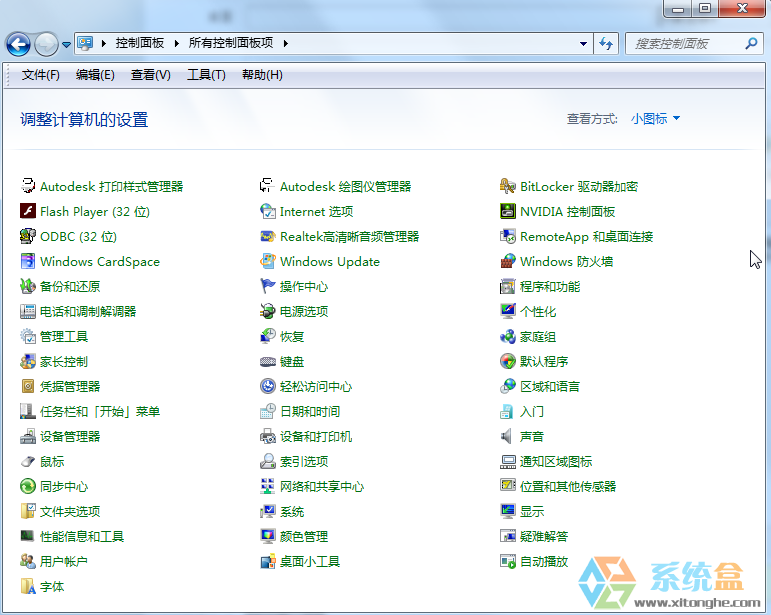Open the 工具(T) menu

(206, 75)
